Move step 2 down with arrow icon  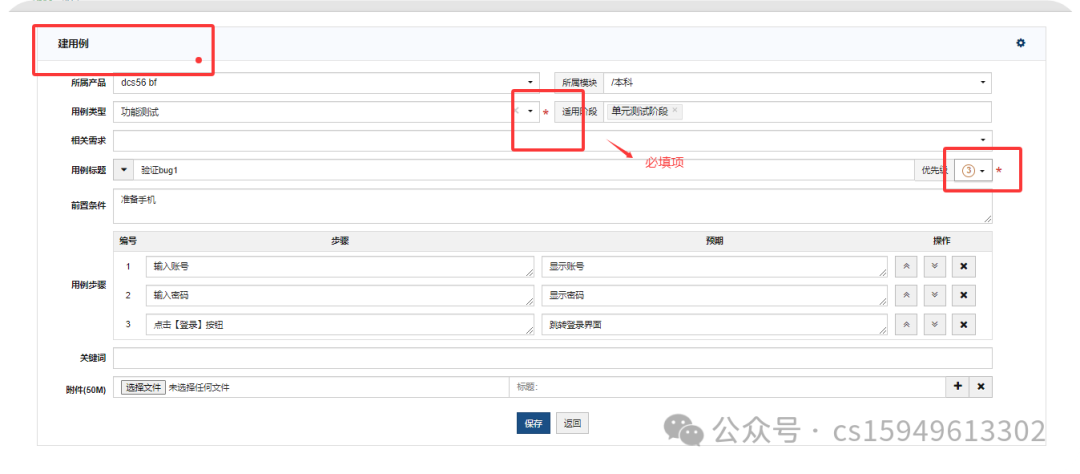(x=934, y=295)
